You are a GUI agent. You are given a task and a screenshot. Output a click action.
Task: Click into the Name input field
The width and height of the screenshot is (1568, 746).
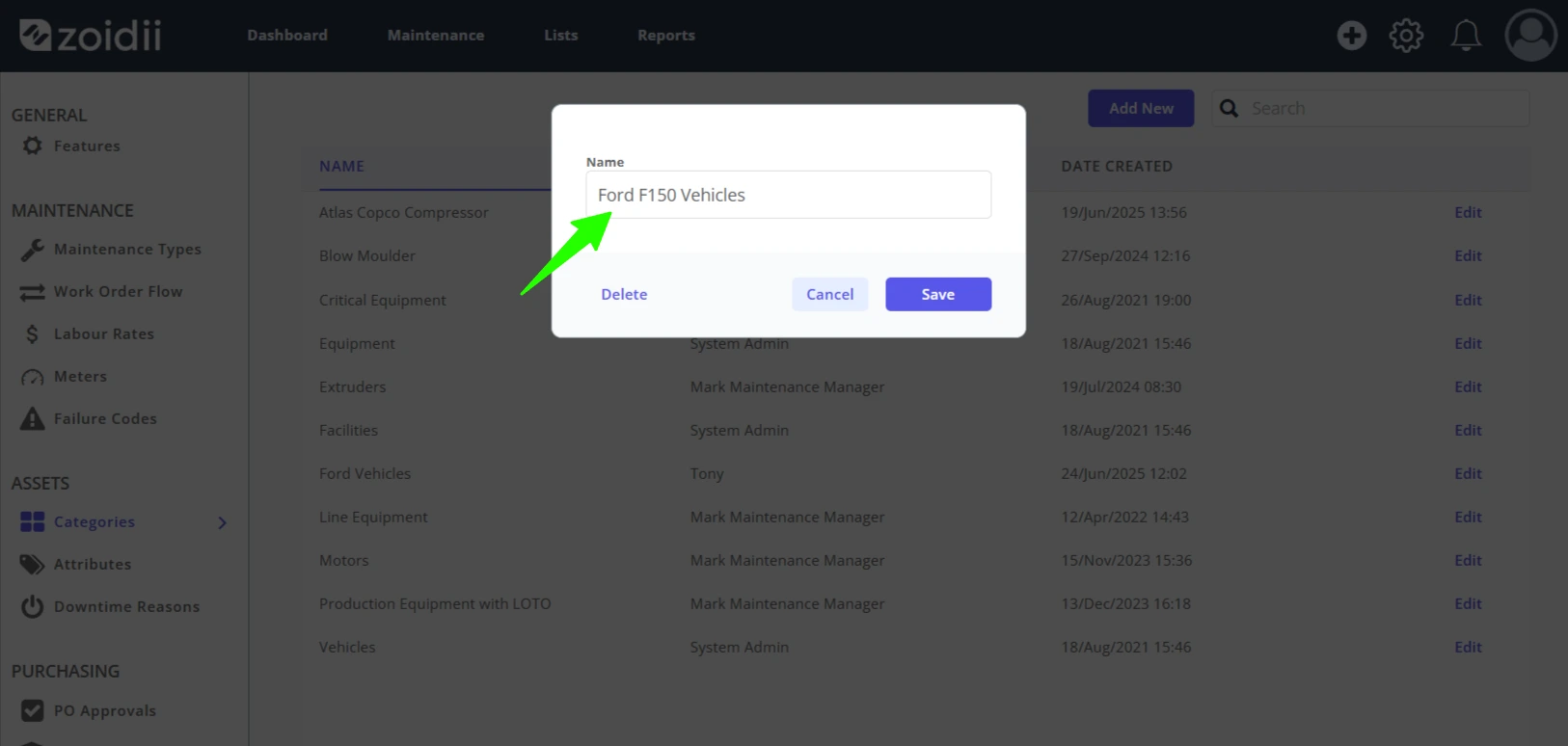pyautogui.click(x=789, y=195)
